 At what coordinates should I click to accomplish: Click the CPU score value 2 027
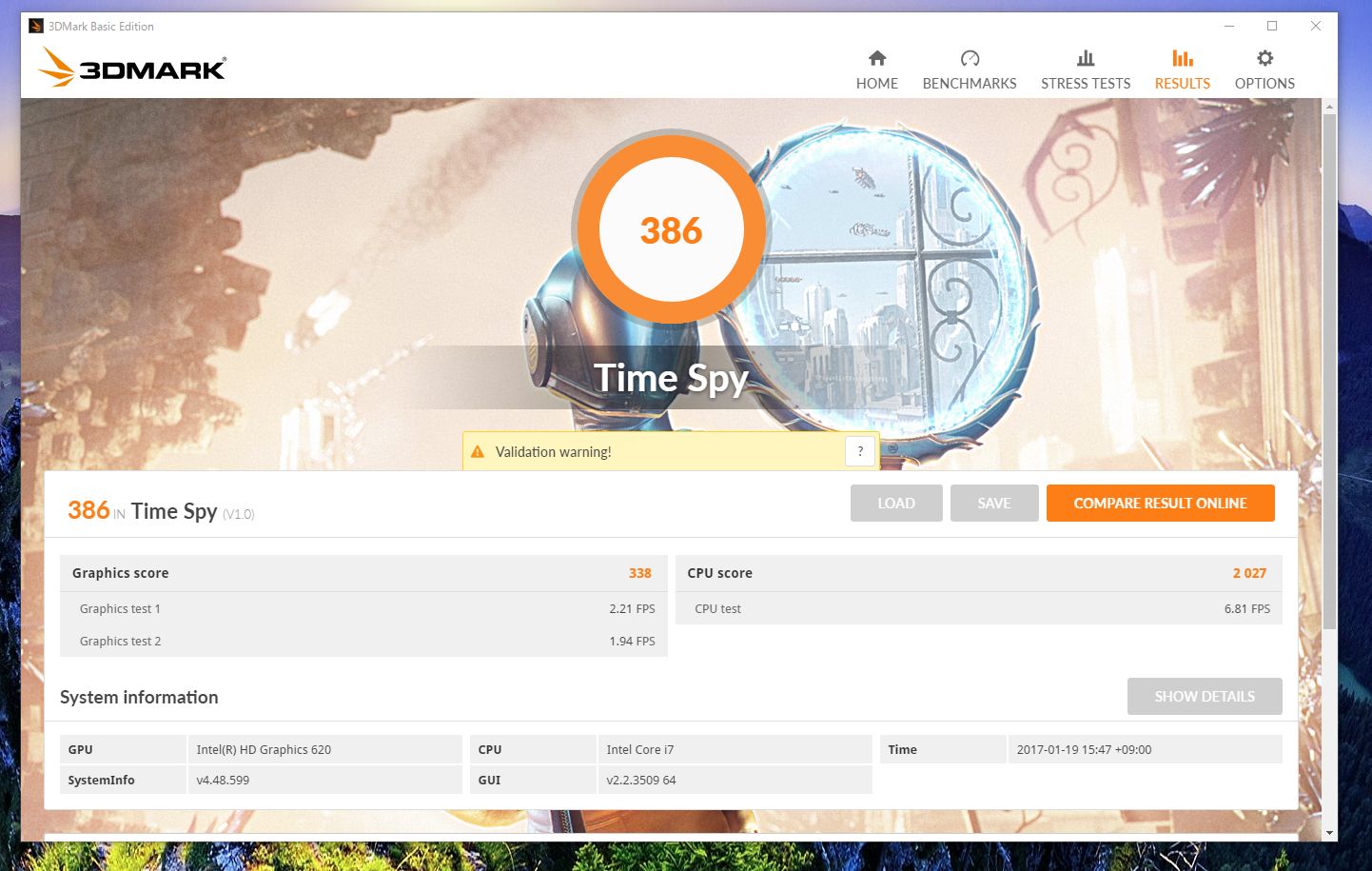click(1249, 573)
